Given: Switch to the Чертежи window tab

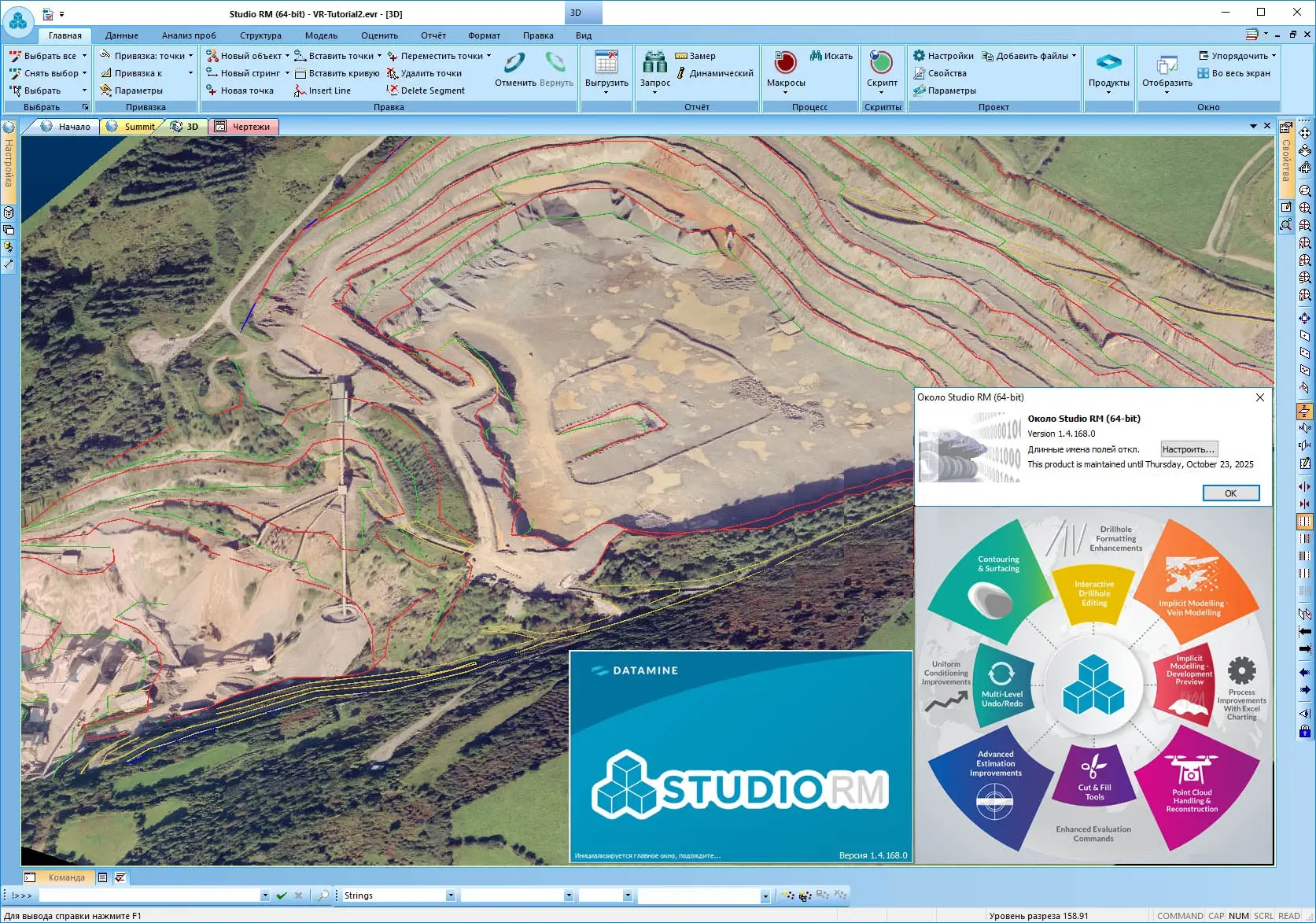Looking at the screenshot, I should 244,127.
